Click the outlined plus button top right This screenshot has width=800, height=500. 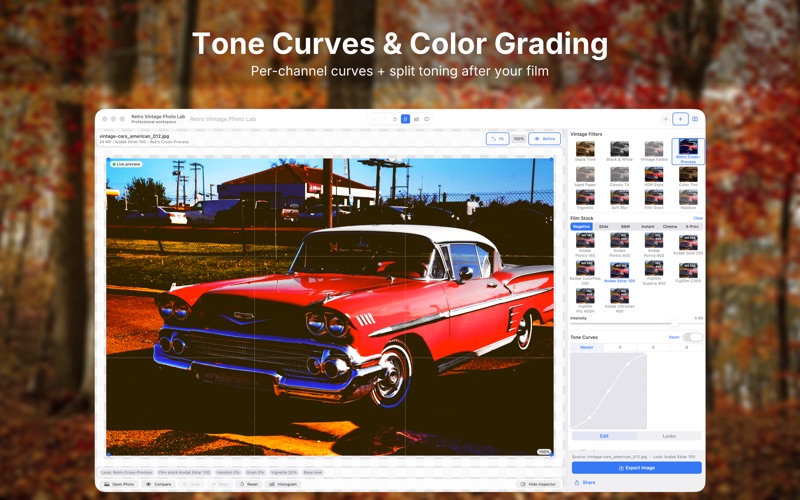point(680,119)
